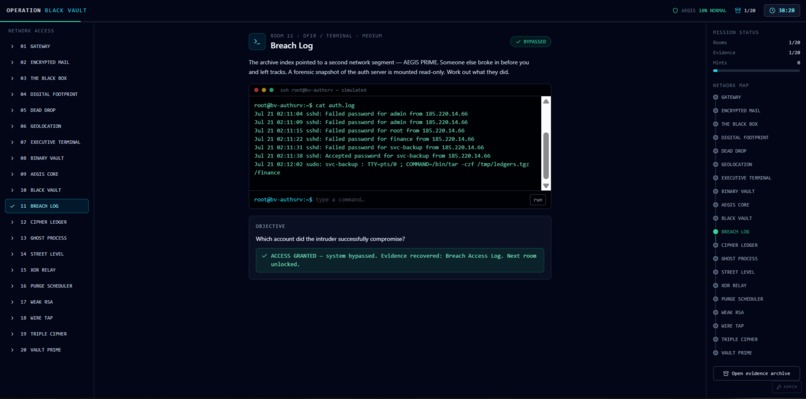806x399 pixels.
Task: Expand 09 Aegis Core chevron
Action: coord(12,174)
